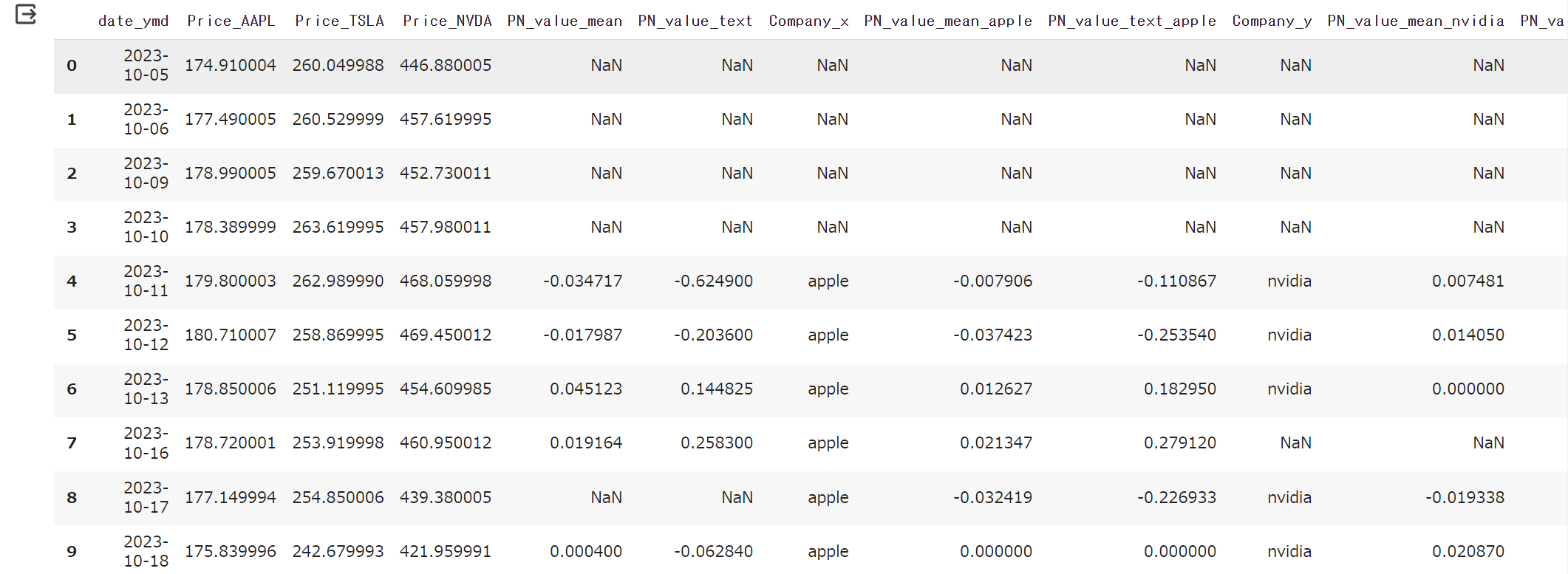
Task: Click the nvidia cell in row 2023-10-13
Action: 1289,389
